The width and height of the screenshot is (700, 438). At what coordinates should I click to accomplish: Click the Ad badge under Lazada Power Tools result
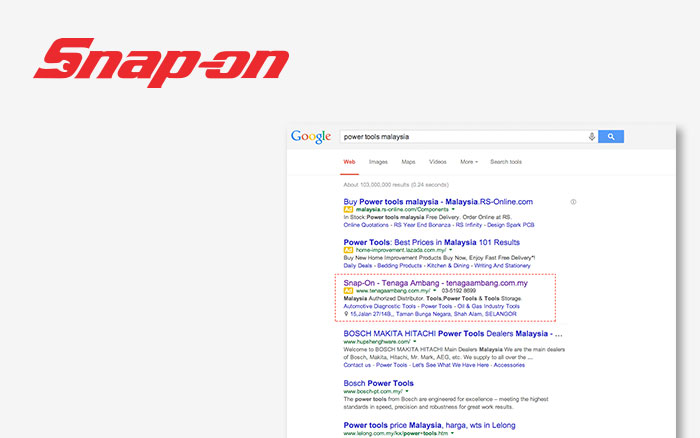click(348, 249)
